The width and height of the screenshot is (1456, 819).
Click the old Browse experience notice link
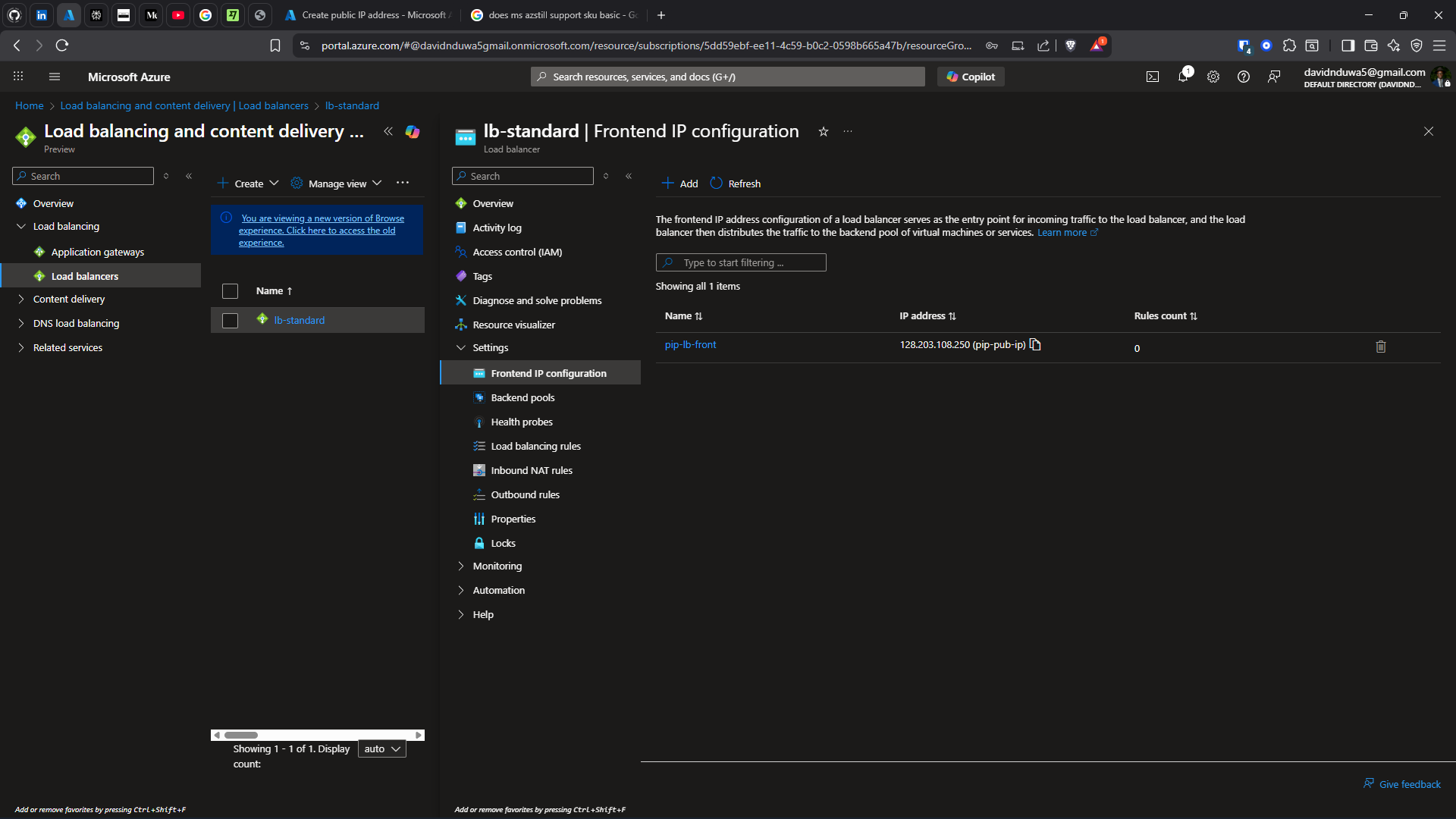pos(322,231)
